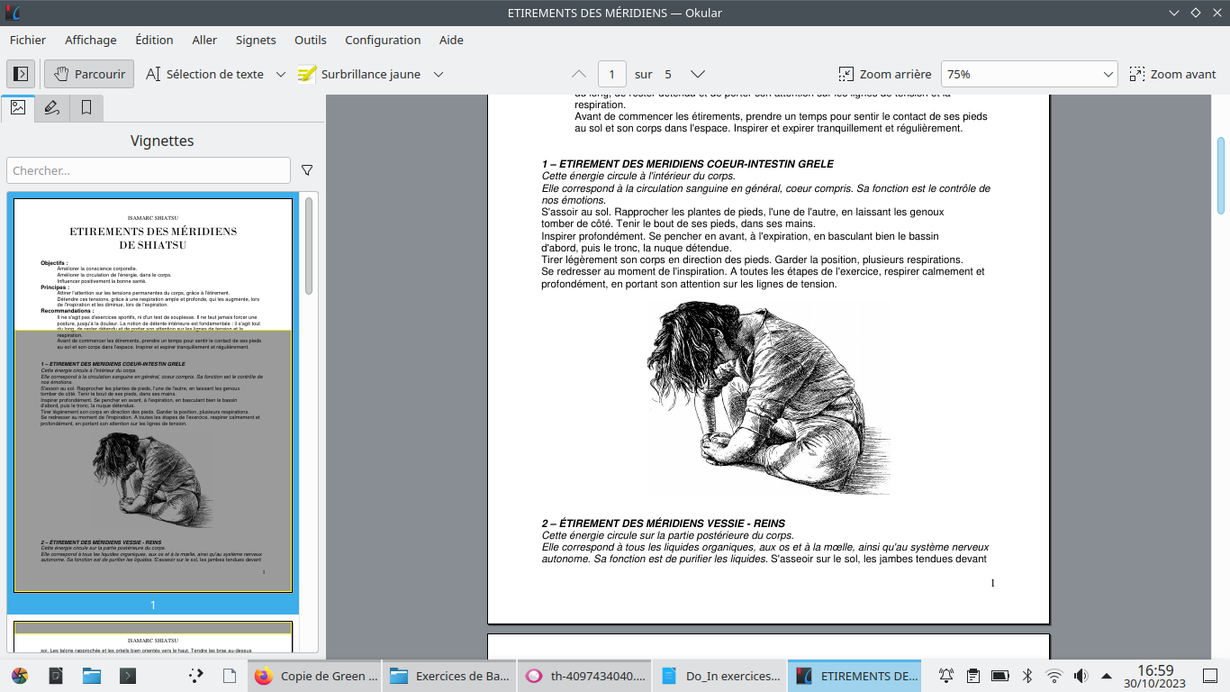1230x692 pixels.
Task: Open the 75% zoom level combo box
Action: pyautogui.click(x=1029, y=74)
